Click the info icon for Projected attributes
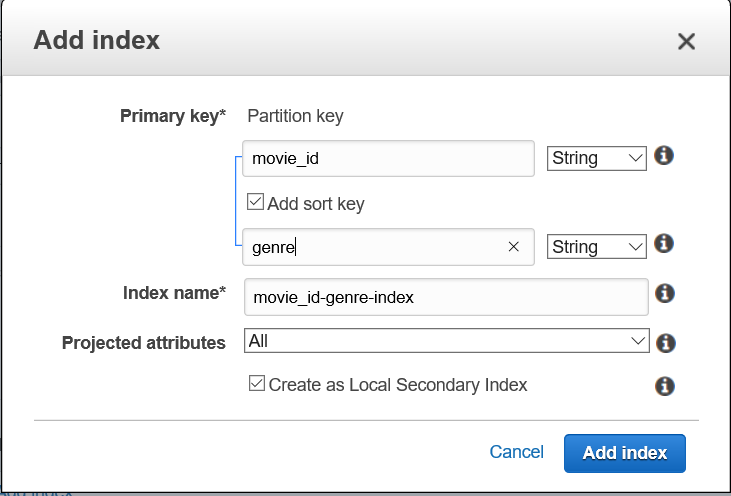Image resolution: width=731 pixels, height=496 pixels. coord(665,343)
